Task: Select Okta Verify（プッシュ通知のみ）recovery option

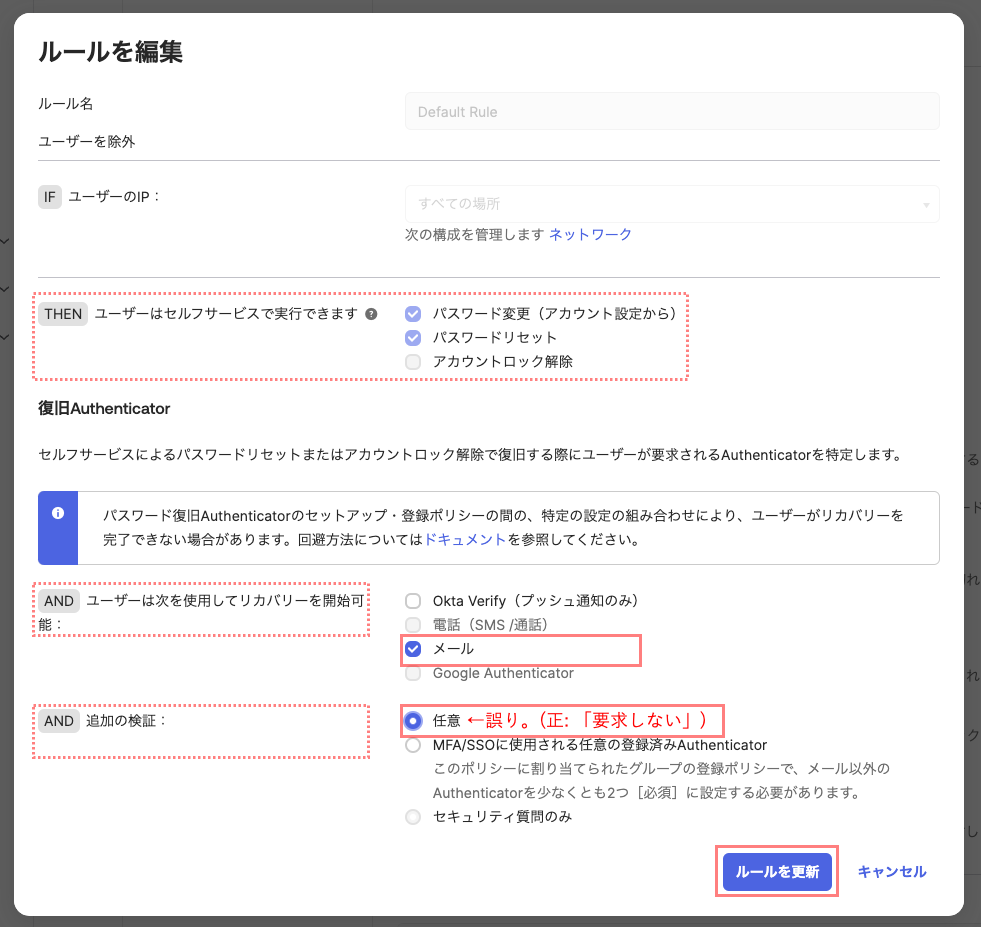Action: (x=413, y=601)
